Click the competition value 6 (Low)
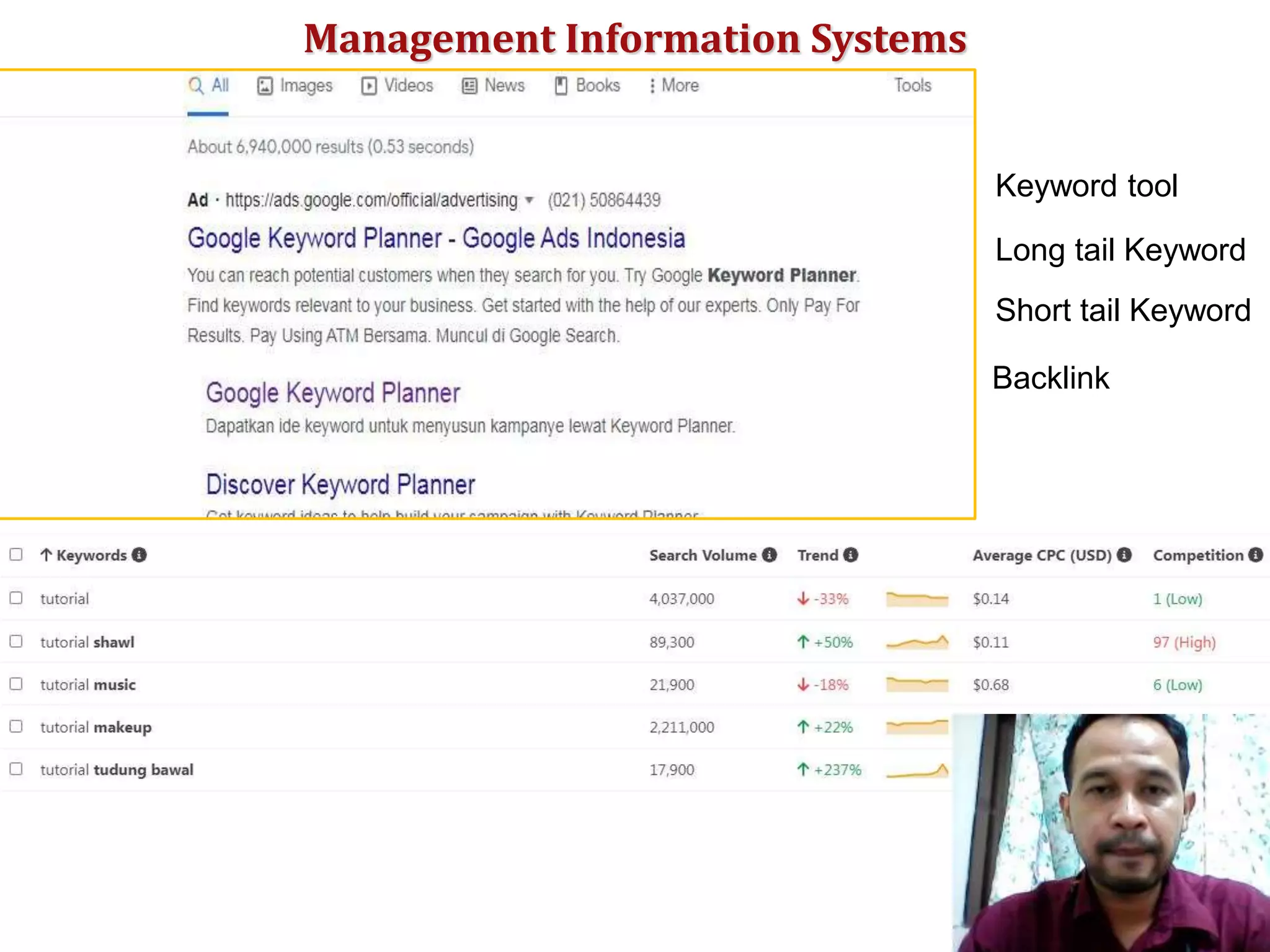1270x952 pixels. (1178, 685)
